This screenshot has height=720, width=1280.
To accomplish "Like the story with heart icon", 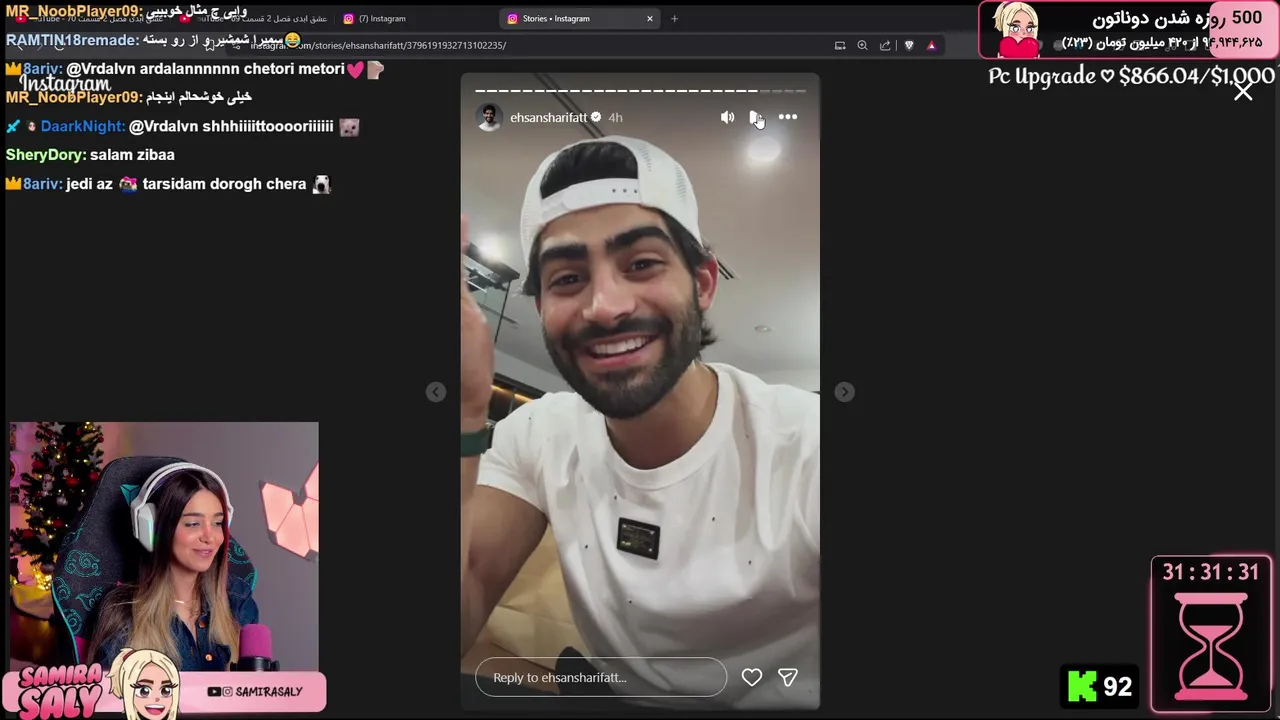I will tap(752, 677).
